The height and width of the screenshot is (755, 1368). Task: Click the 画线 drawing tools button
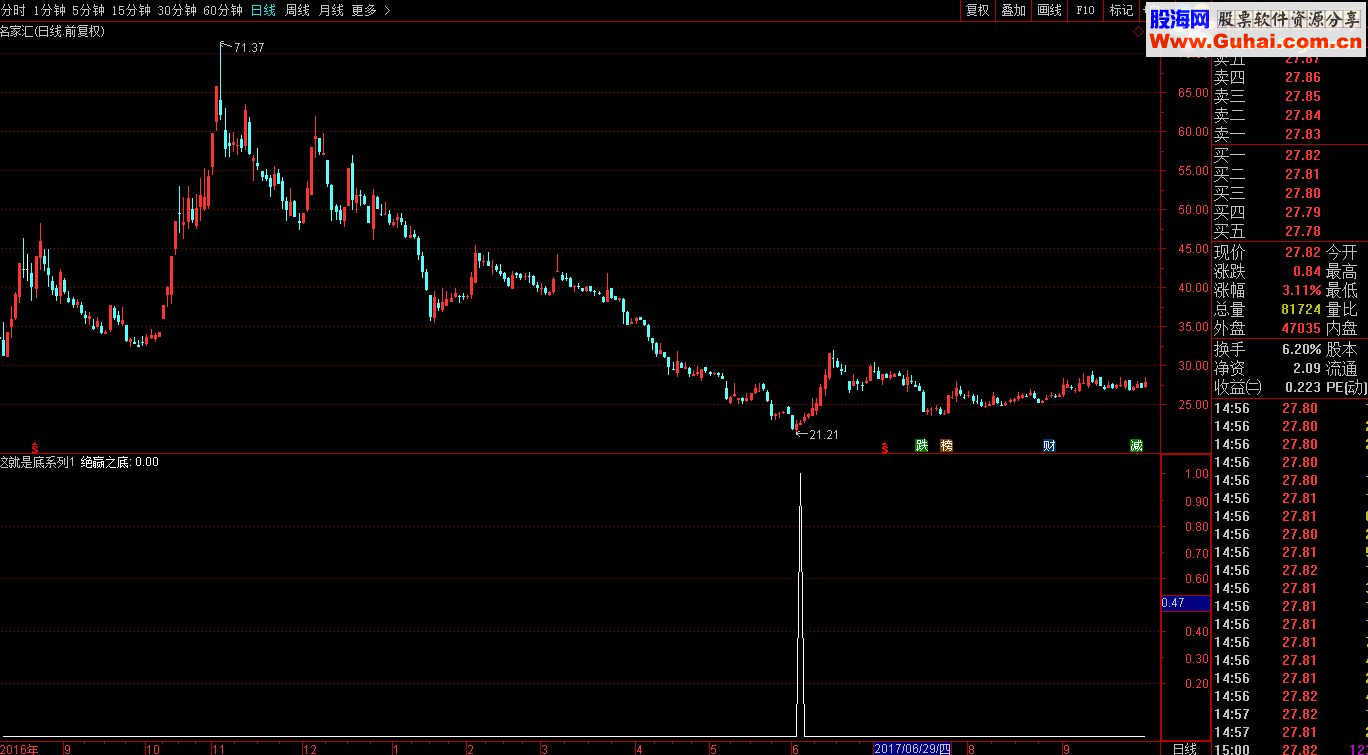1049,10
